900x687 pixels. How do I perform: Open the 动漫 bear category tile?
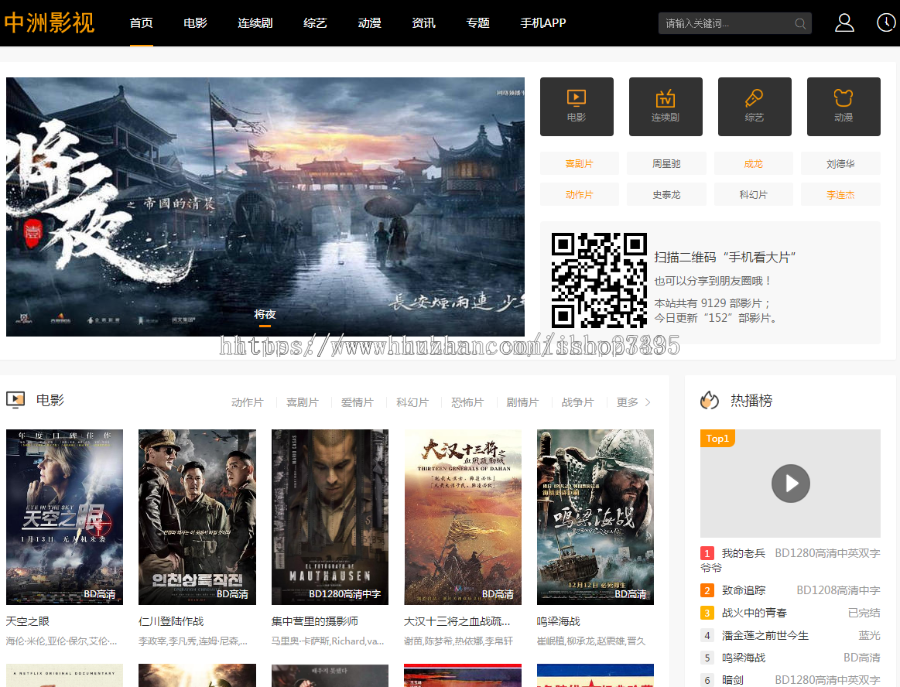tap(843, 107)
